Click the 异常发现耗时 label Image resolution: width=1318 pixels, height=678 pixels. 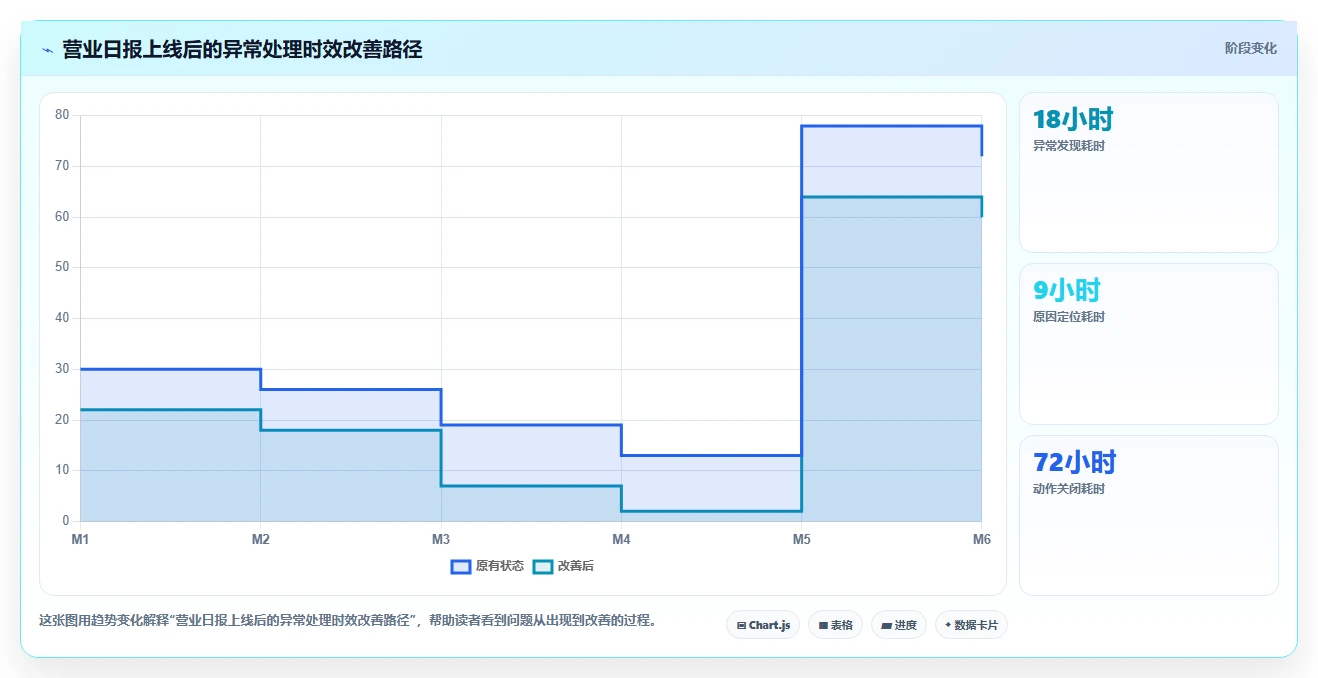click(x=1069, y=146)
